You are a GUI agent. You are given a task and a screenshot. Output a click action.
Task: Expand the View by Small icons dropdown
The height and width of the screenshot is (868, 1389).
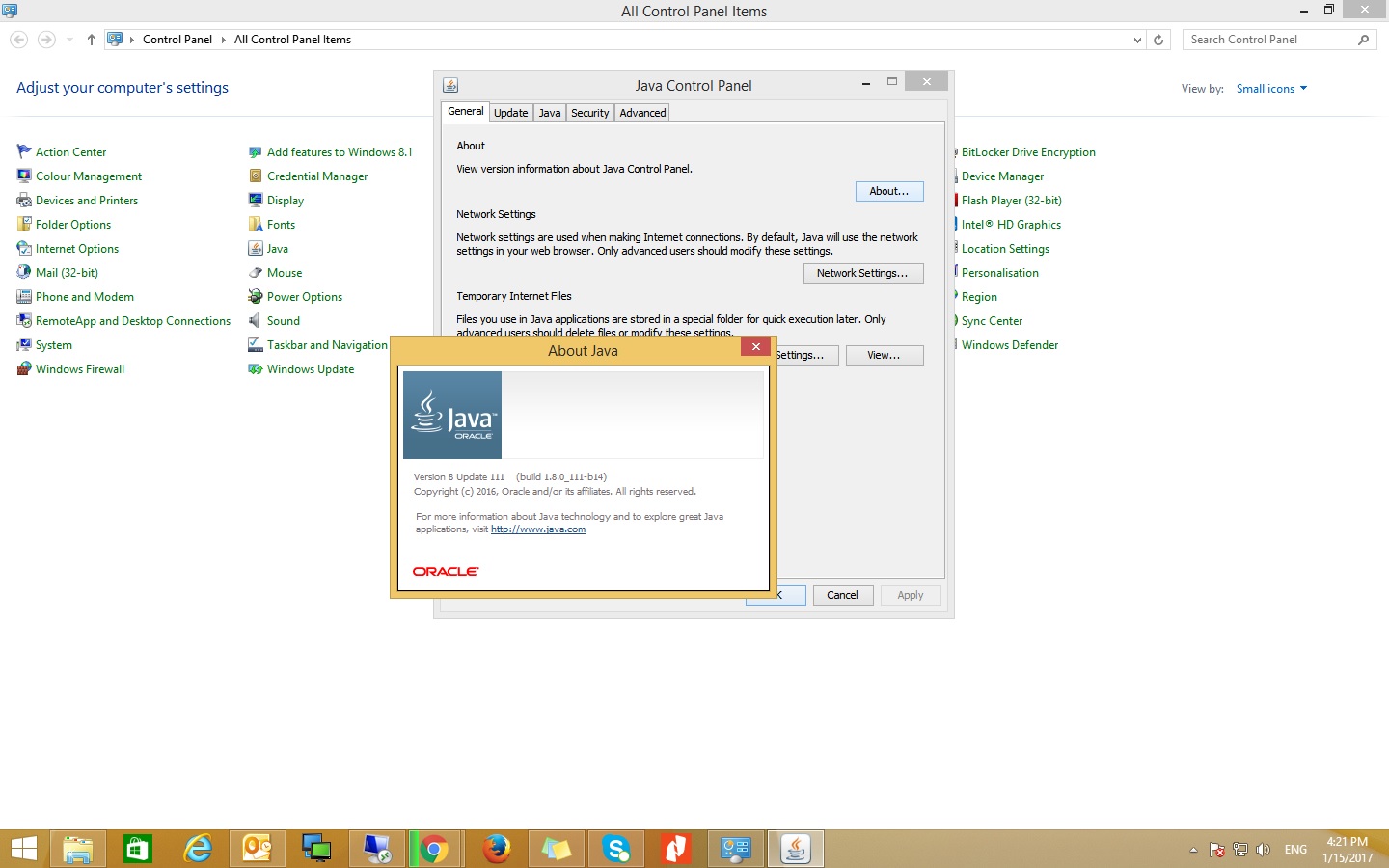coord(1271,89)
